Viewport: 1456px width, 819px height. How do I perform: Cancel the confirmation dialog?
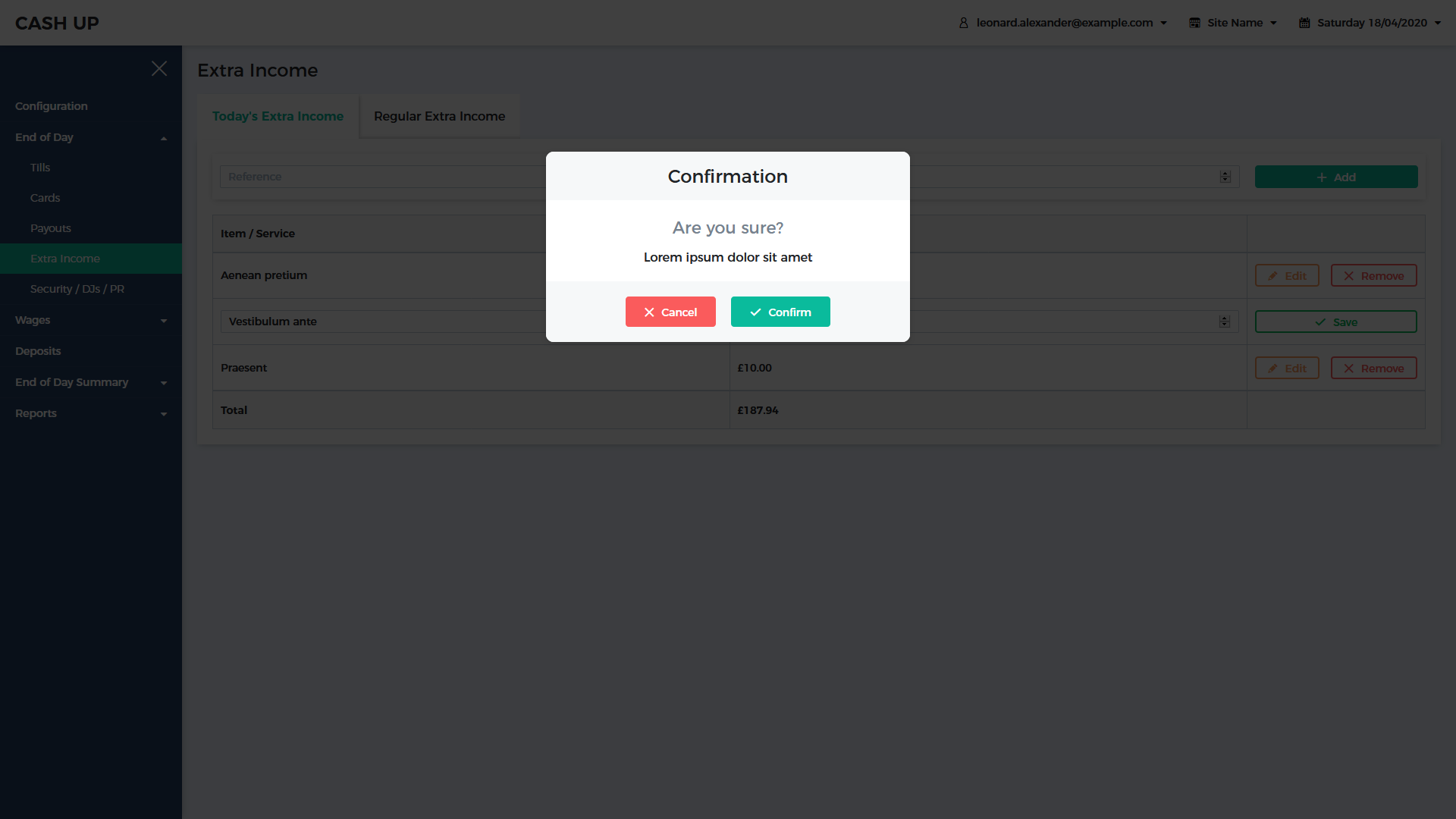[x=670, y=312]
